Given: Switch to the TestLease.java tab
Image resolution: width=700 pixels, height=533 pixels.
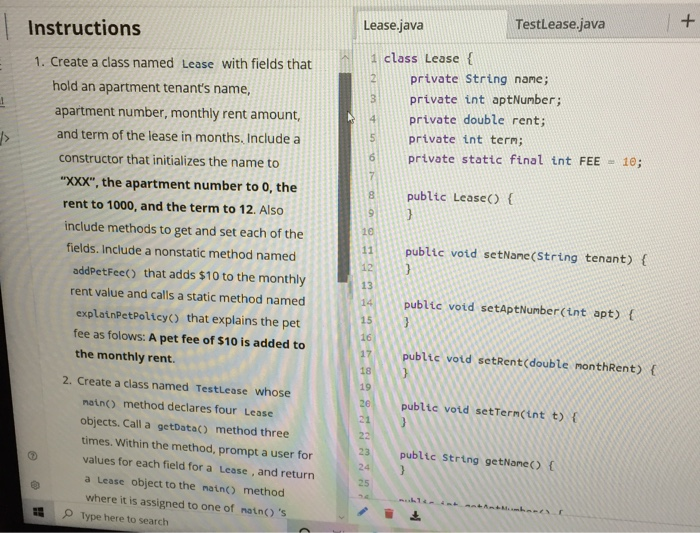Looking at the screenshot, I should (x=560, y=24).
